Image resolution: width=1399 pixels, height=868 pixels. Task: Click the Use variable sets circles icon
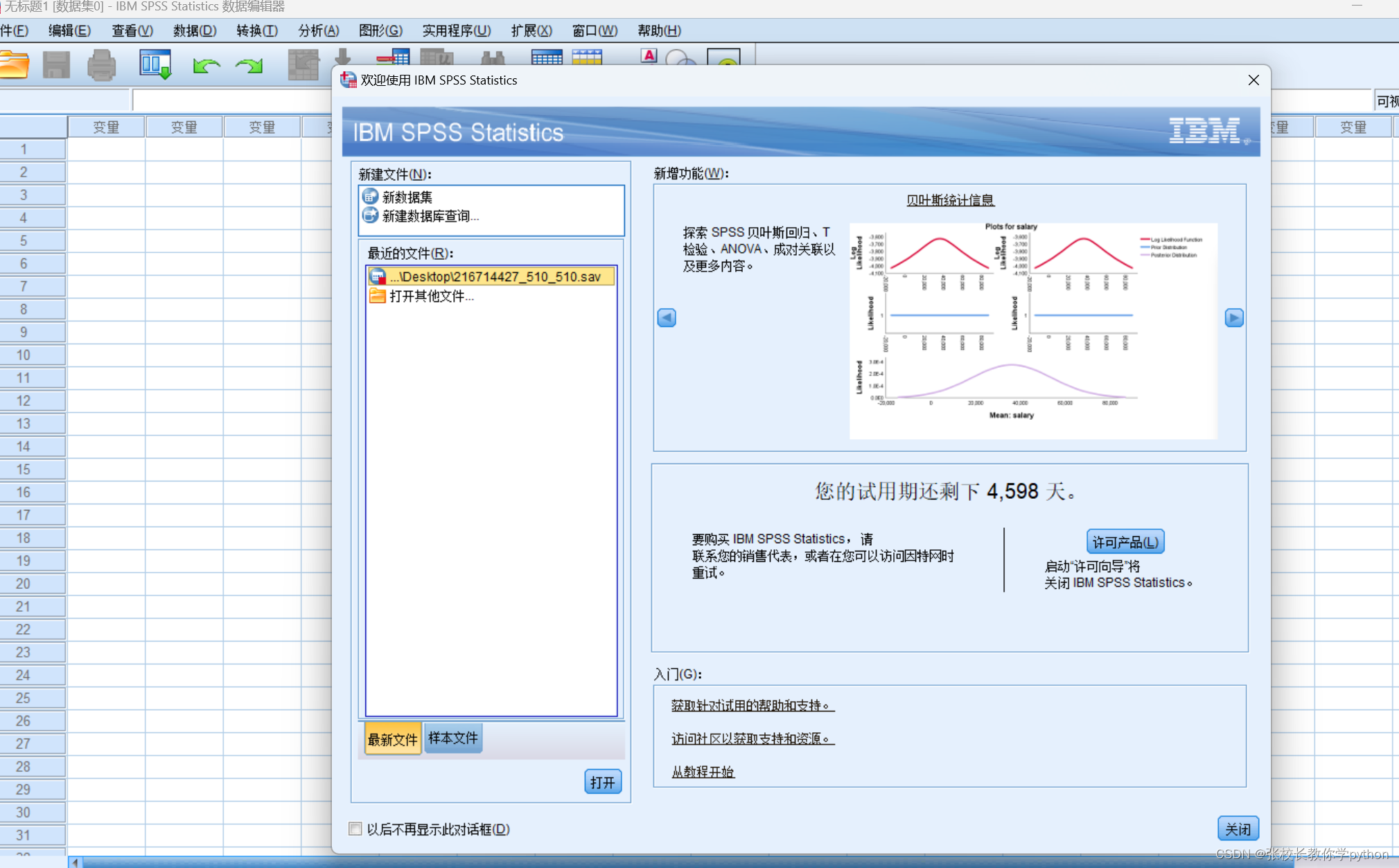pyautogui.click(x=680, y=57)
